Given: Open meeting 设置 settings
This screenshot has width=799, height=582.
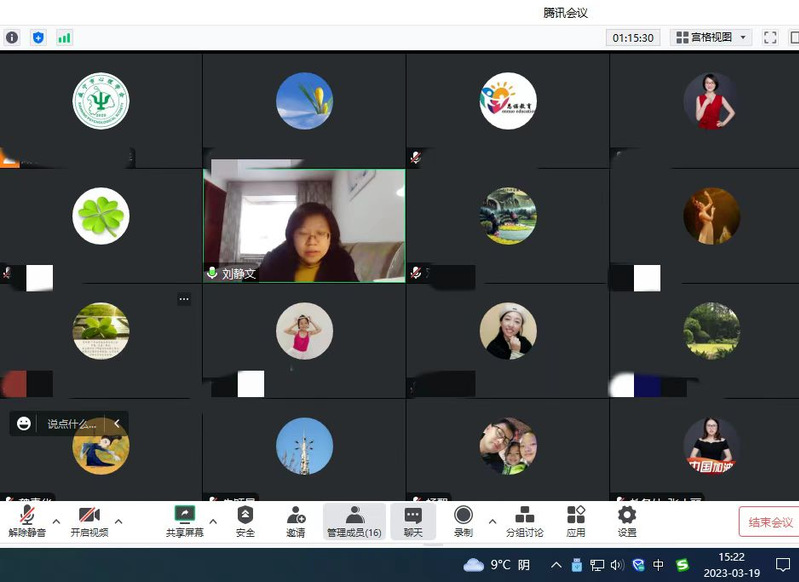Looking at the screenshot, I should [627, 521].
